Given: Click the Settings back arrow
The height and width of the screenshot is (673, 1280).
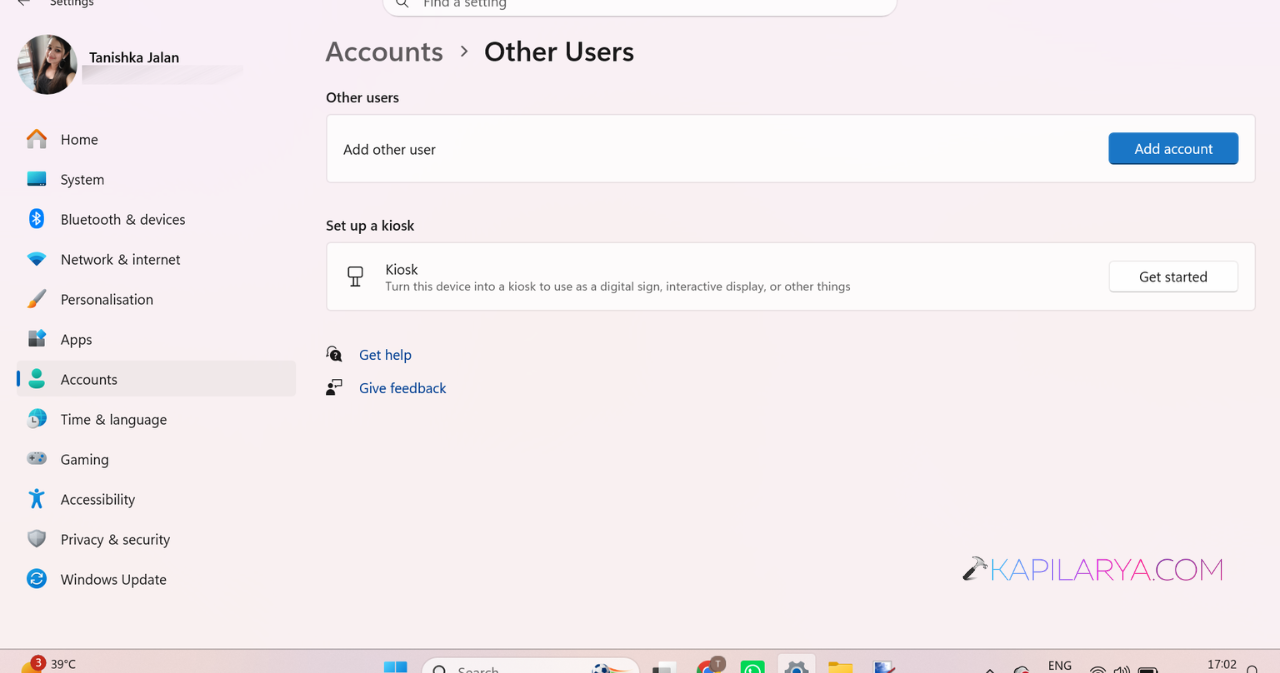Looking at the screenshot, I should coord(24,3).
